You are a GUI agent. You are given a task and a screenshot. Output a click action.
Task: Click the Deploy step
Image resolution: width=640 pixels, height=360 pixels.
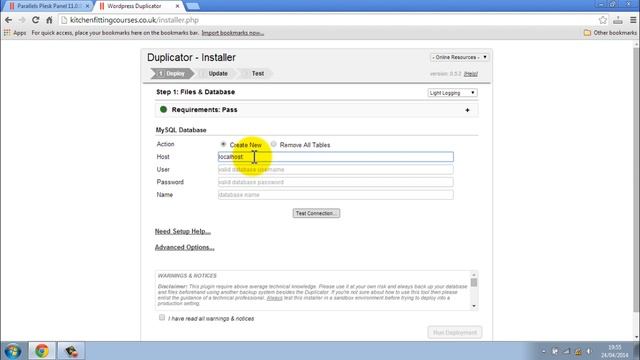[171, 73]
